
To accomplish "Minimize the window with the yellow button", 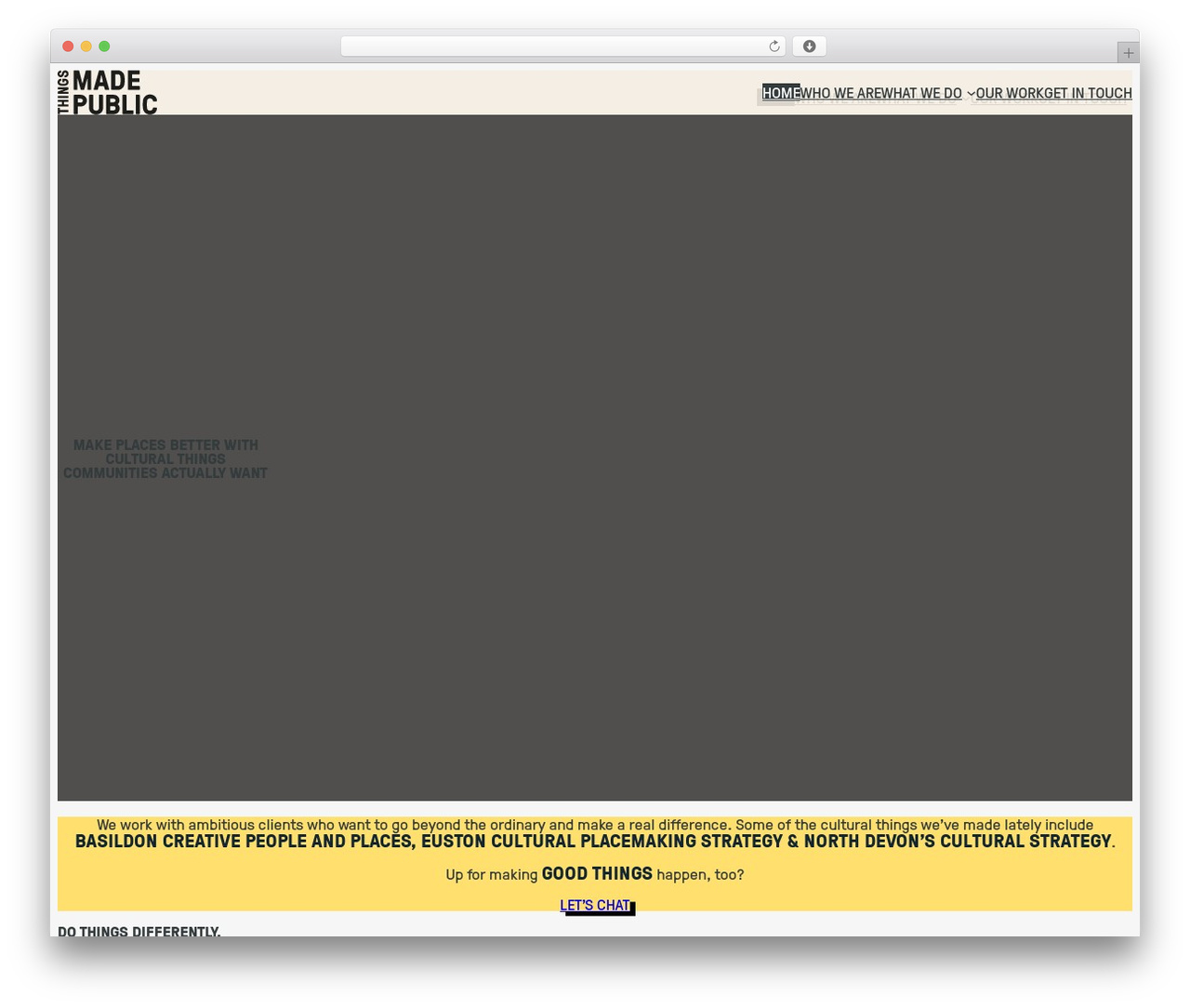I will (86, 46).
